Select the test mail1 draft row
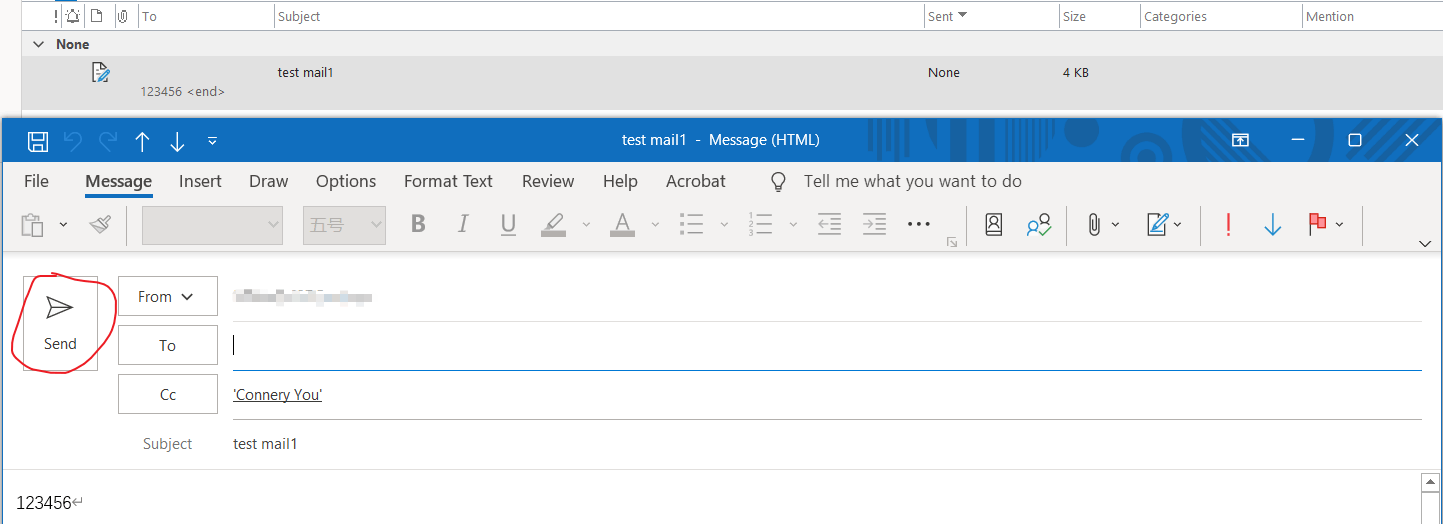Screen dimensions: 1443x524 pyautogui.click(x=732, y=82)
